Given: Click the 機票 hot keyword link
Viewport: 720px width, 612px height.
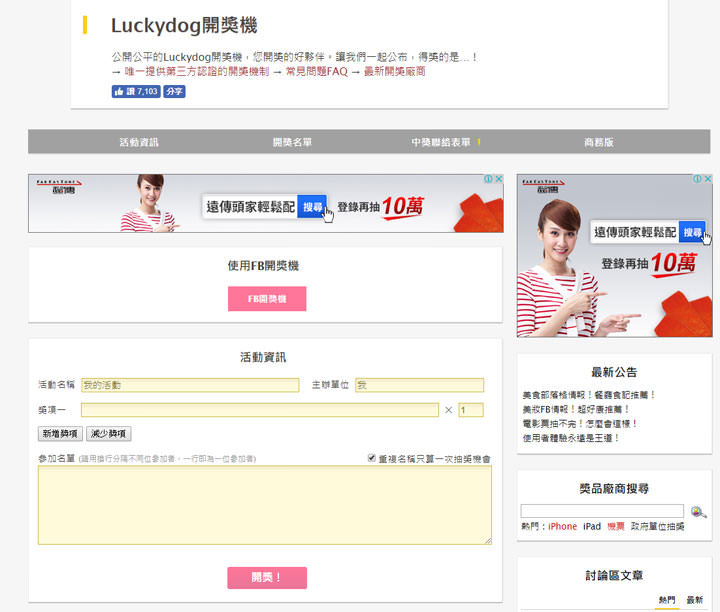Looking at the screenshot, I should point(616,527).
